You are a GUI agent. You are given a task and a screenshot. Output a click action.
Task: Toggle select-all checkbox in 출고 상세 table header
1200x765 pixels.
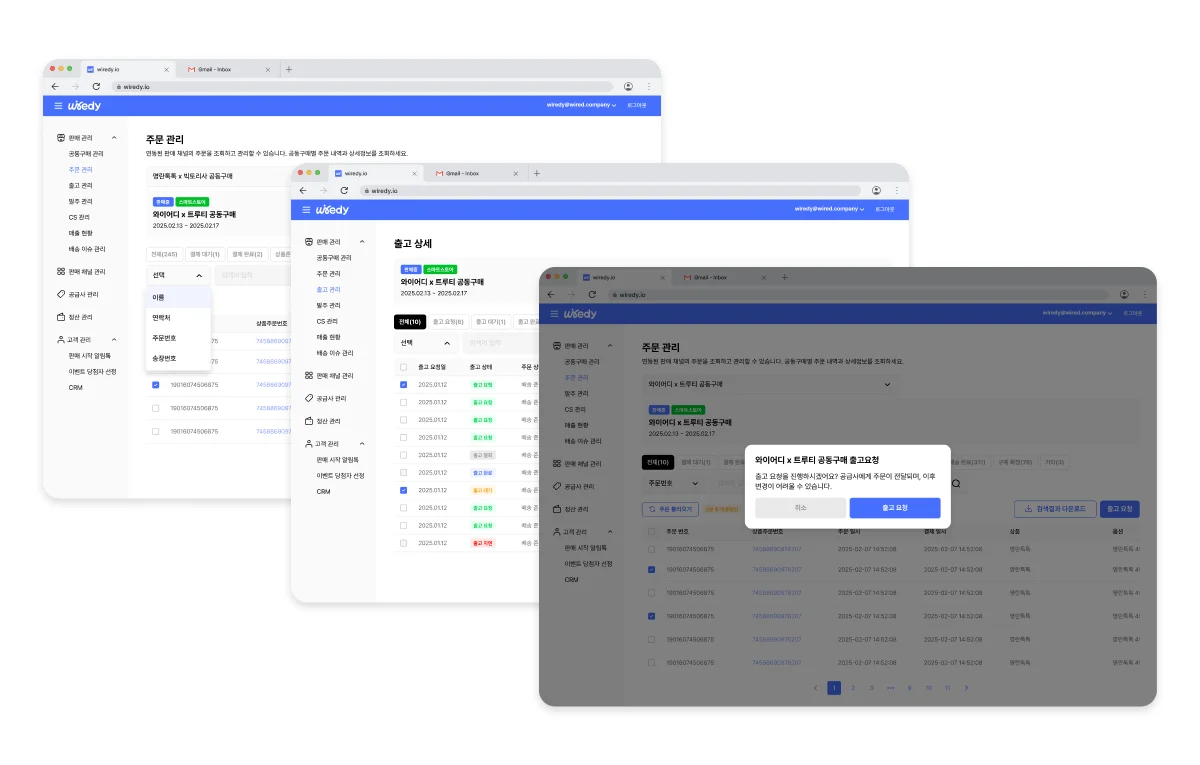coord(403,367)
